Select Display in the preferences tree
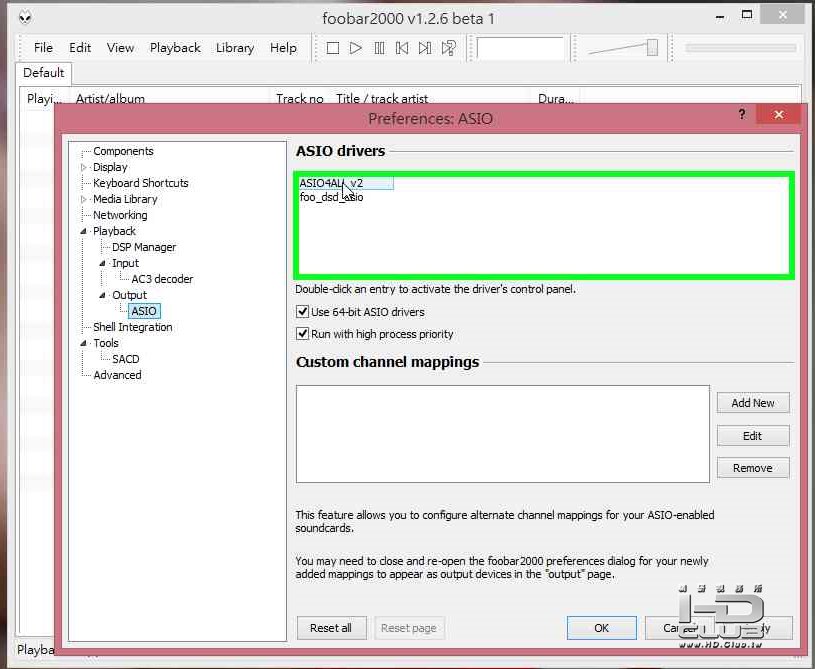Image resolution: width=815 pixels, height=669 pixels. coord(110,167)
